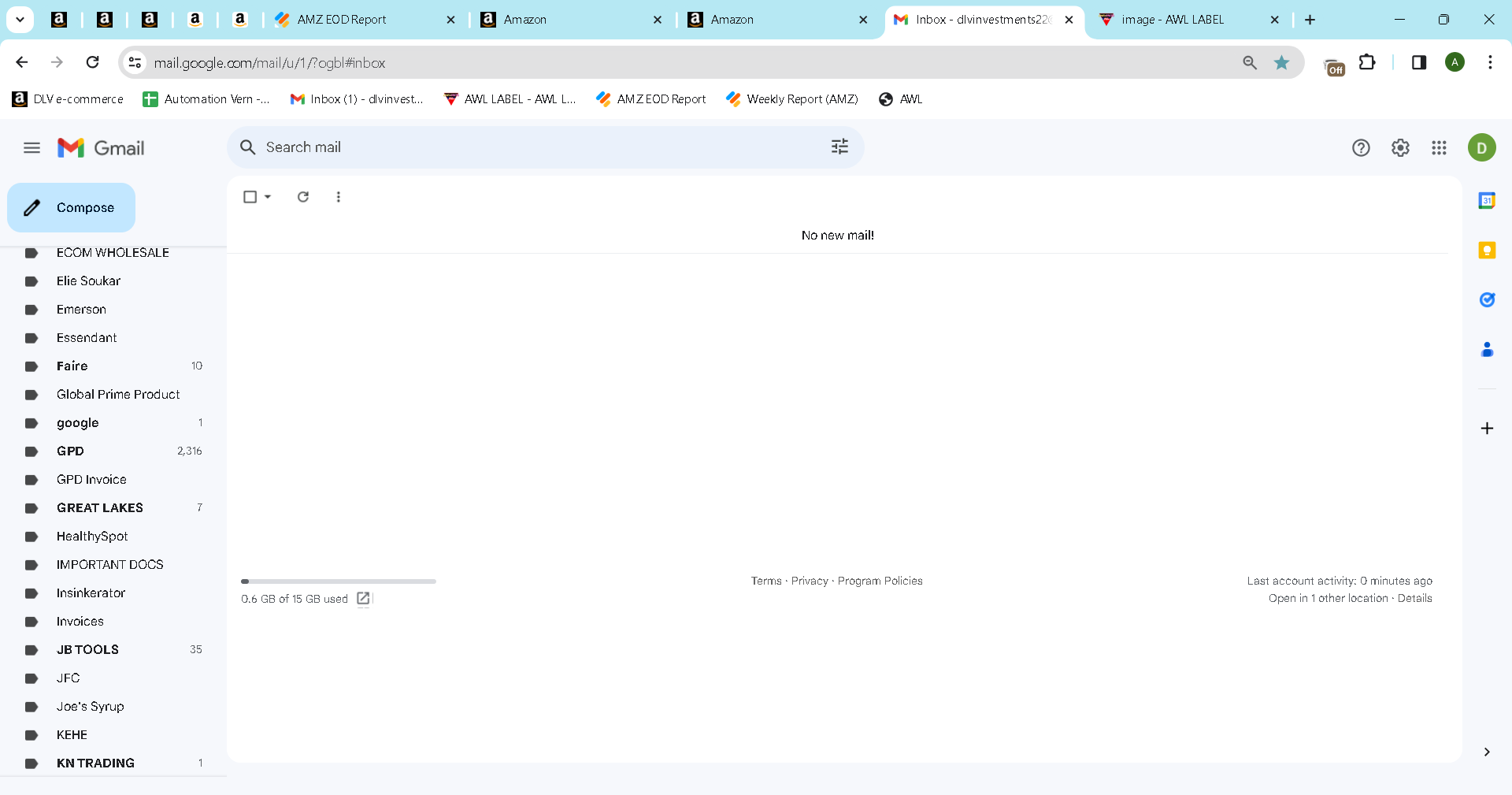Open Gmail Settings gear icon
Image resolution: width=1512 pixels, height=795 pixels.
click(1400, 148)
